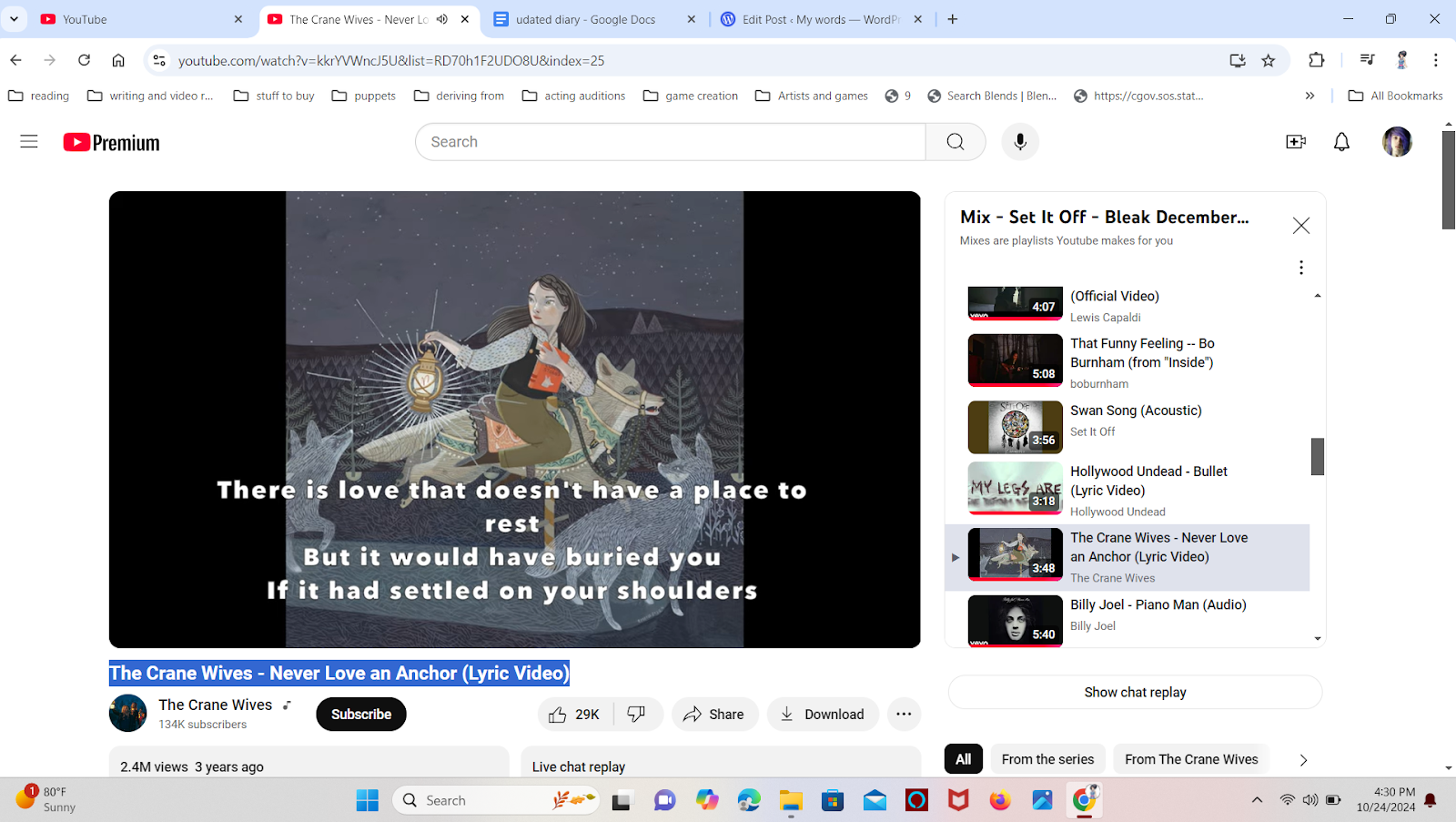Open The Crane Wives channel avatar

coord(128,714)
